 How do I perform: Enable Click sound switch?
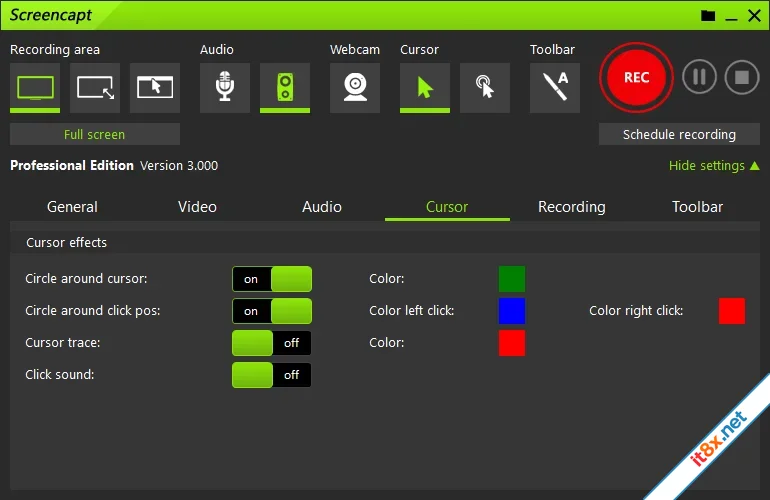tap(272, 375)
